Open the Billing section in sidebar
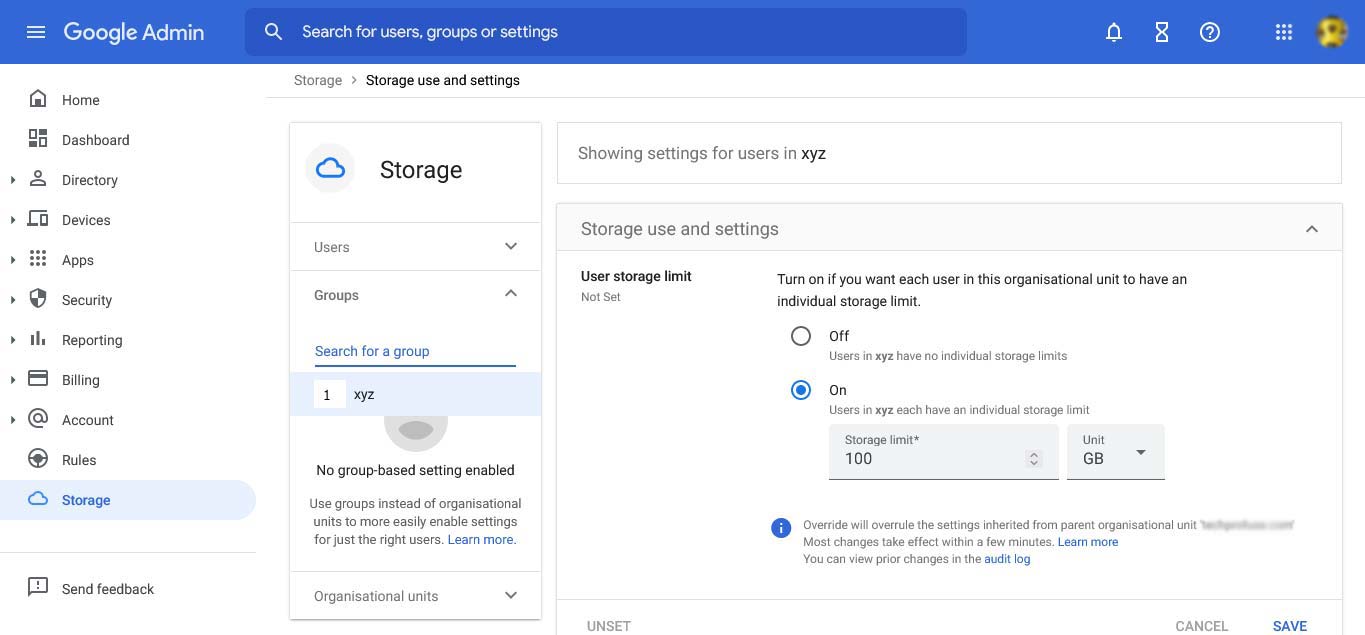 (80, 379)
